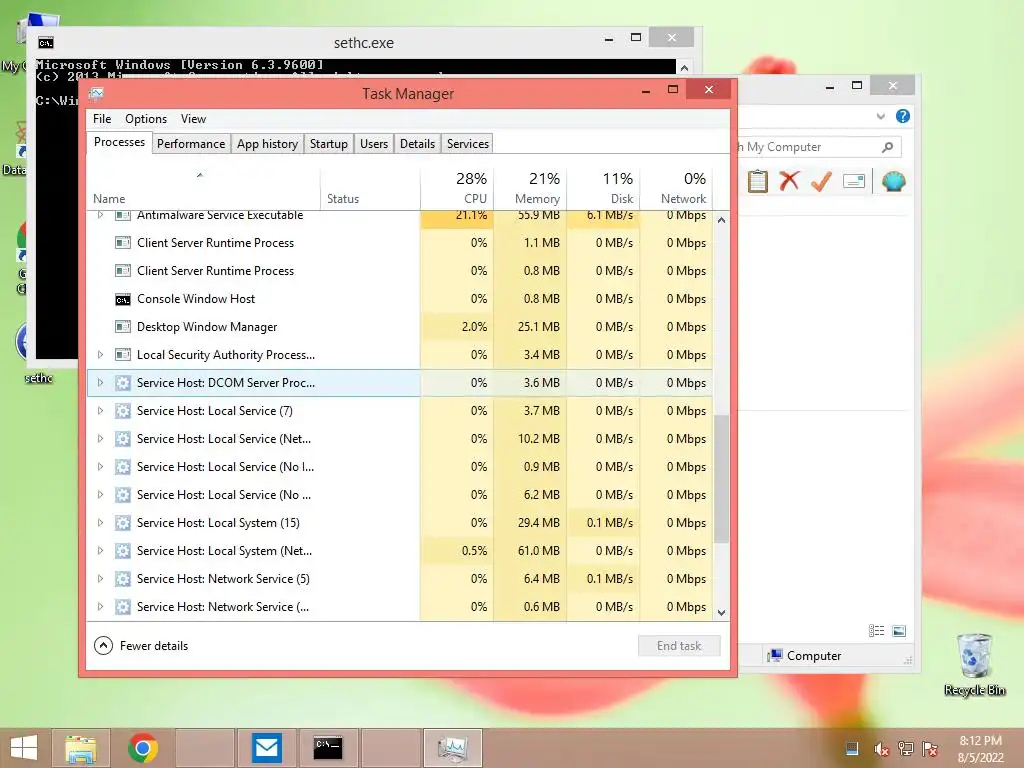Open File Explorer from the taskbar
1024x768 pixels.
(81, 748)
